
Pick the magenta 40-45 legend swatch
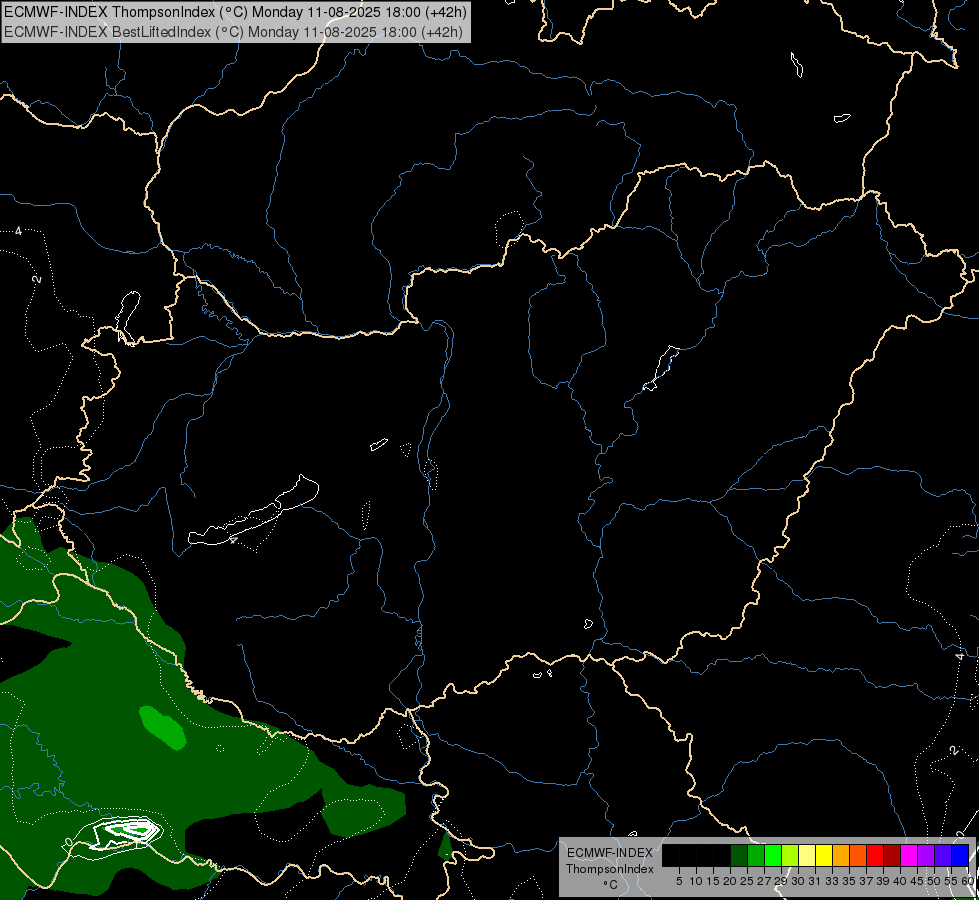[x=909, y=855]
